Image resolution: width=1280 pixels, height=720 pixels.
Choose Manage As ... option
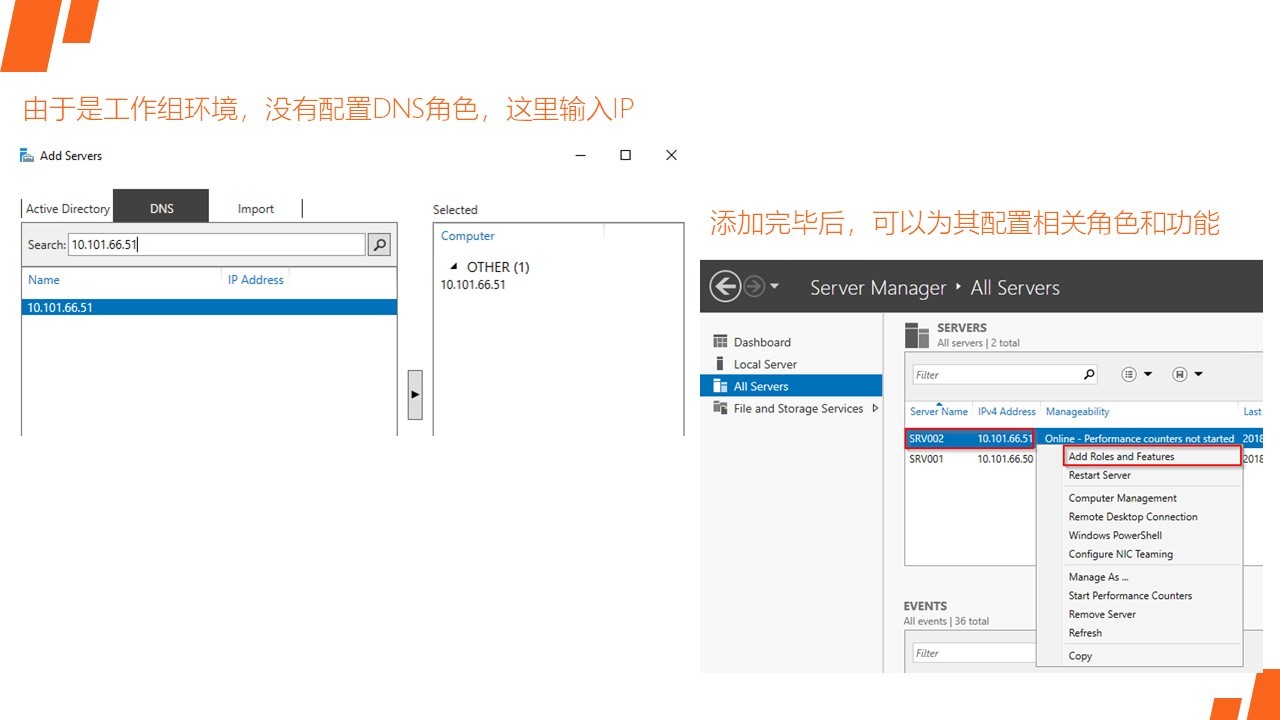[1098, 577]
